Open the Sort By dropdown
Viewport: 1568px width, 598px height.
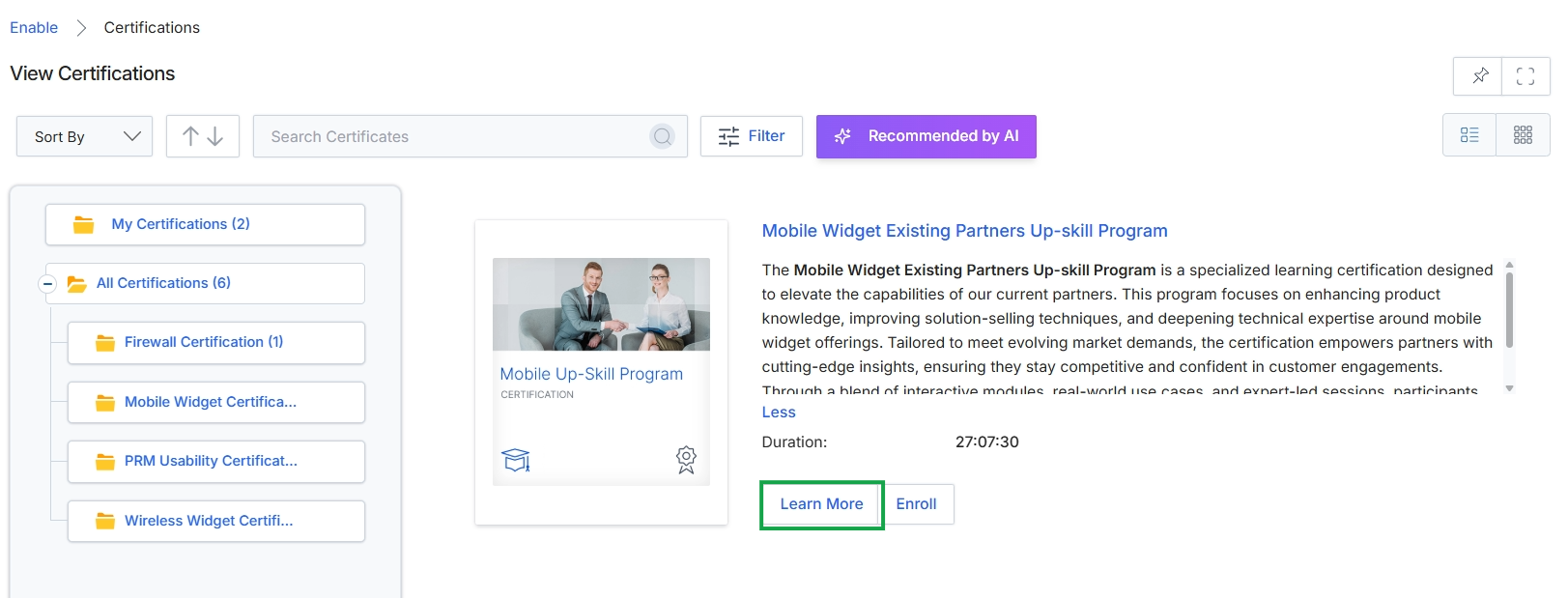pyautogui.click(x=85, y=136)
